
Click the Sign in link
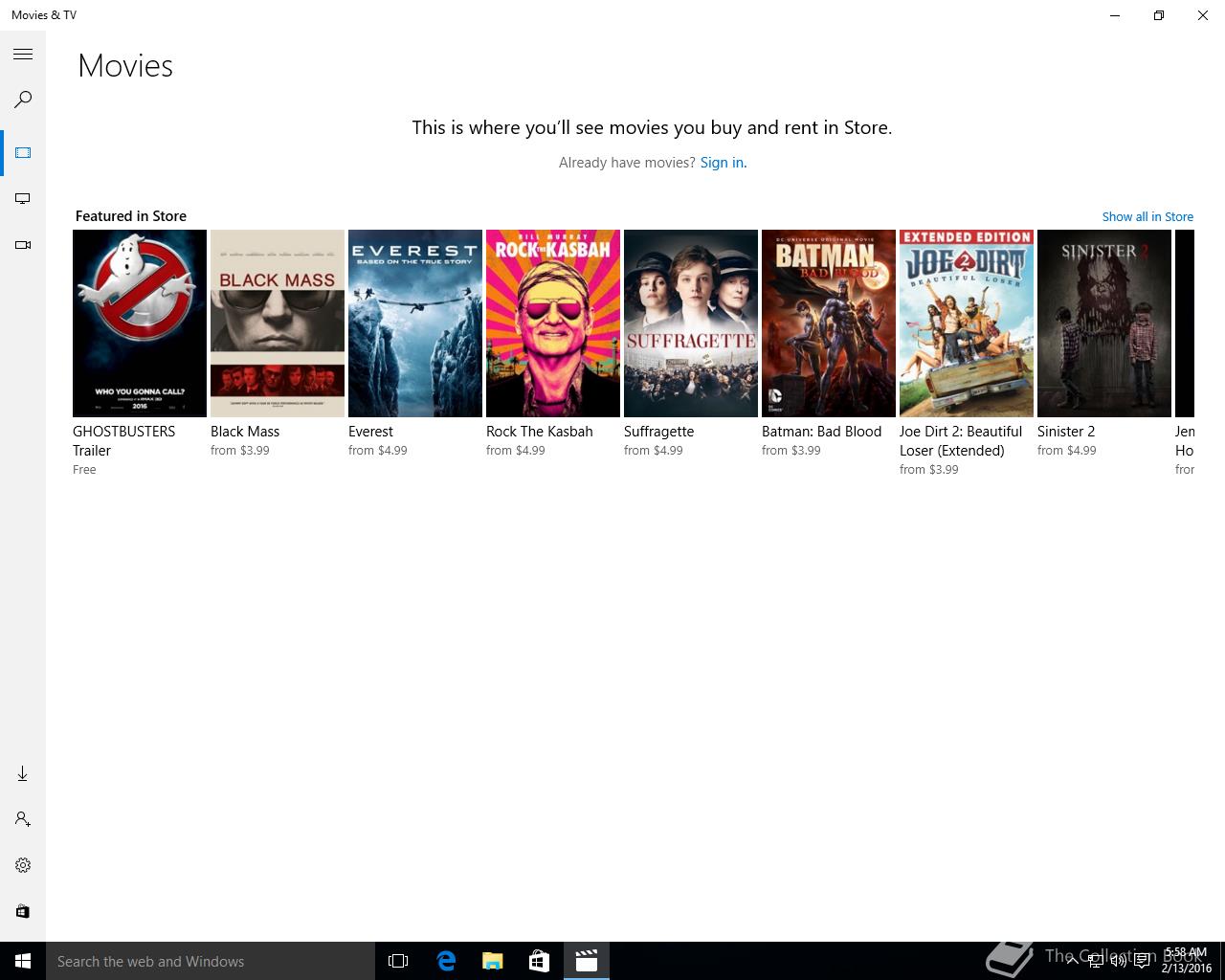tap(724, 163)
